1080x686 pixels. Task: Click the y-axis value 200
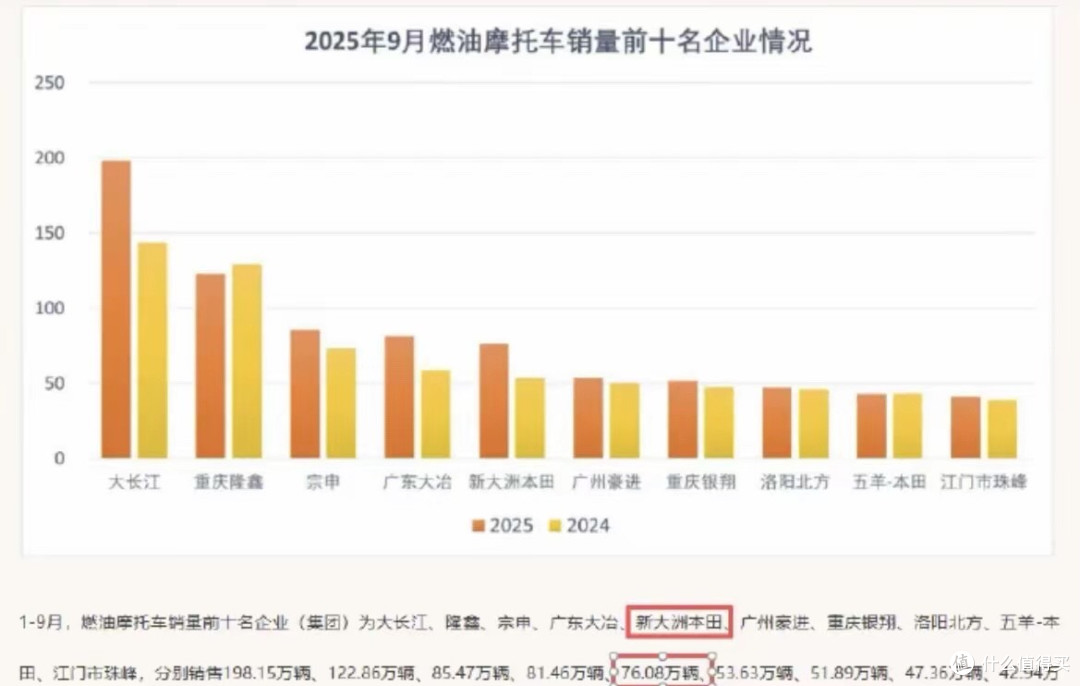click(50, 158)
